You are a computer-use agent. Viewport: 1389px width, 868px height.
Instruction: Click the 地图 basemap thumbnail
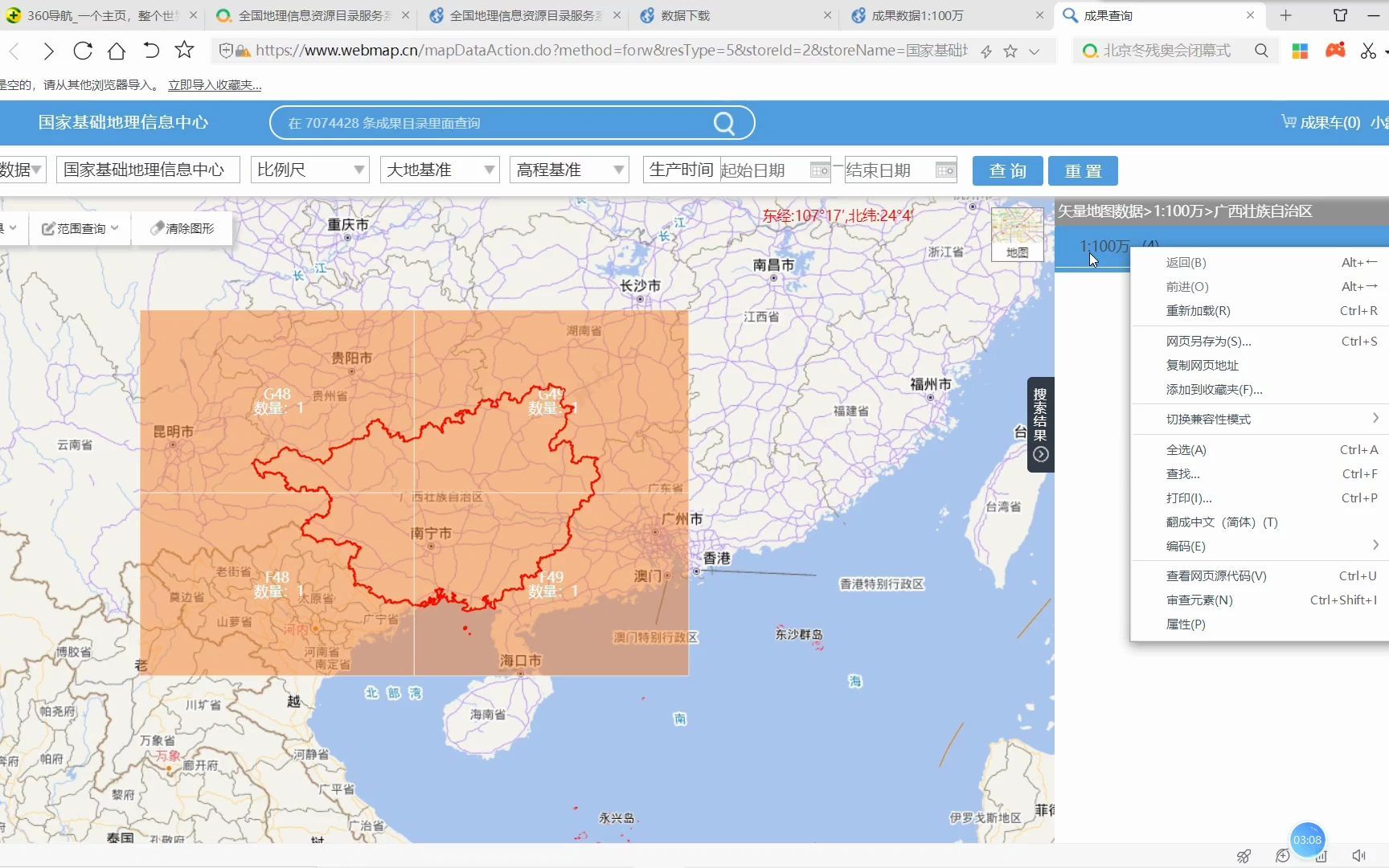(1017, 234)
